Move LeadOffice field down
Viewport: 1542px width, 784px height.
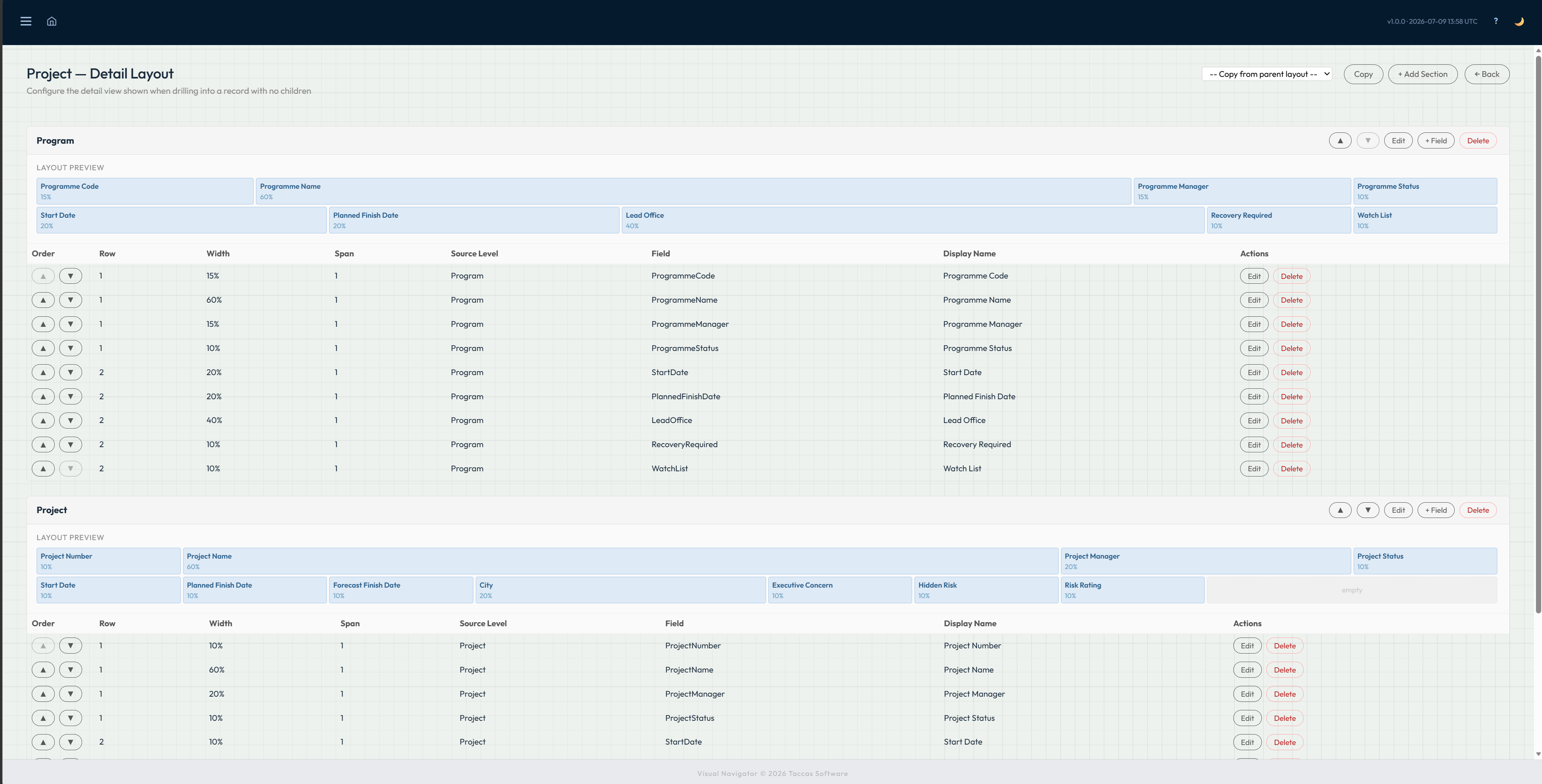coord(70,420)
